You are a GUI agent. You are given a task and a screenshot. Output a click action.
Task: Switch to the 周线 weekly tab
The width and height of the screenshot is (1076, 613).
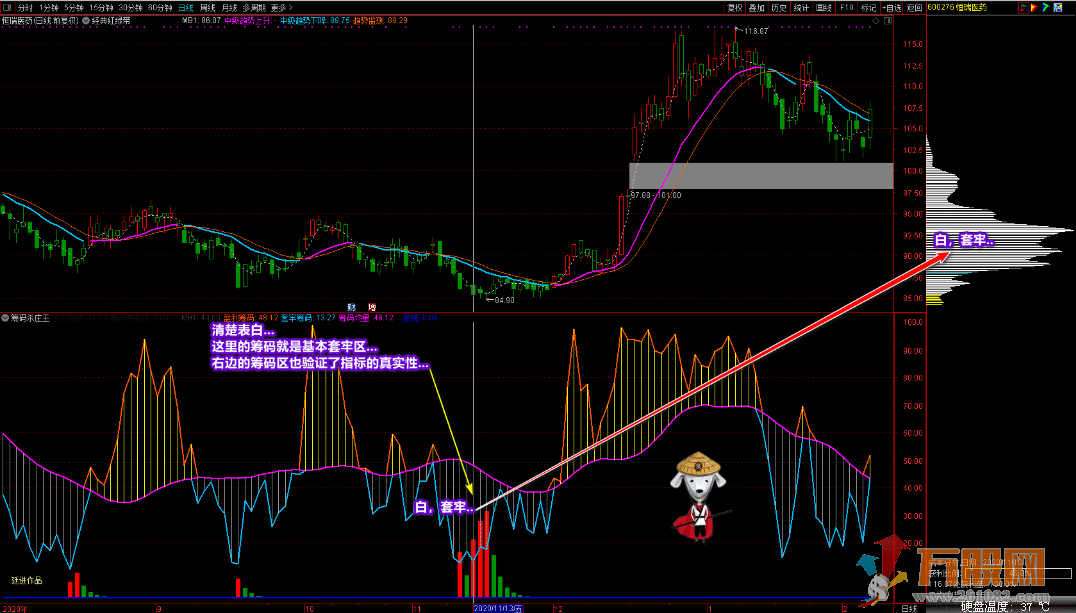click(x=207, y=7)
